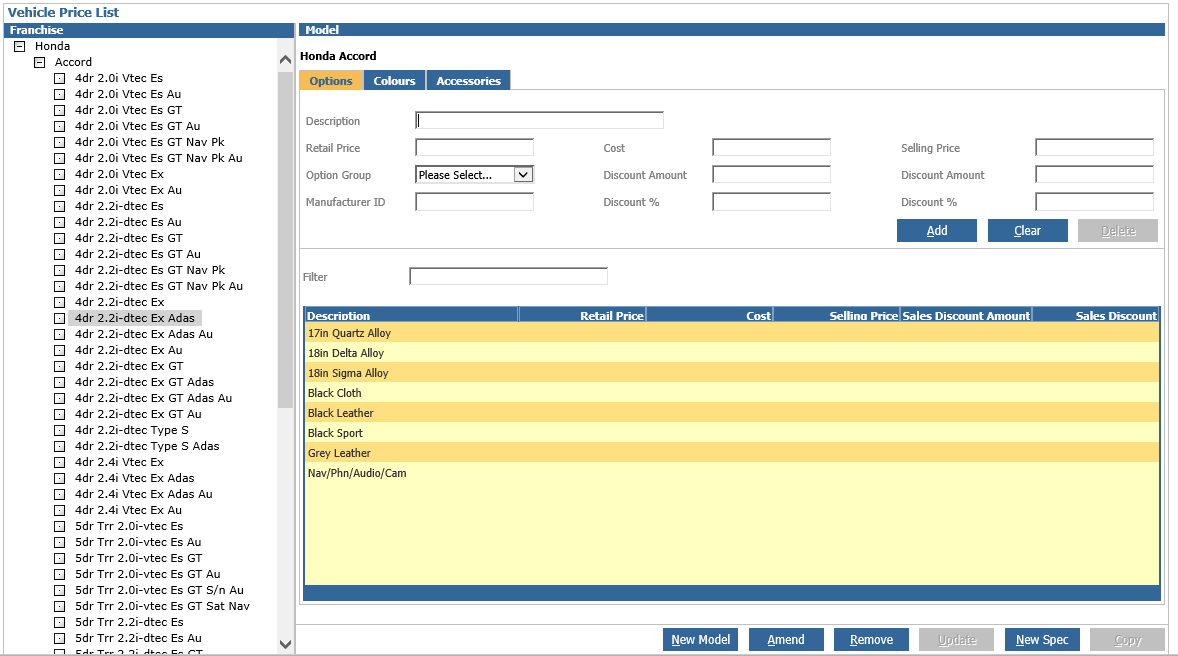Focus the Retail Price input field
This screenshot has width=1178, height=656.
tap(474, 147)
